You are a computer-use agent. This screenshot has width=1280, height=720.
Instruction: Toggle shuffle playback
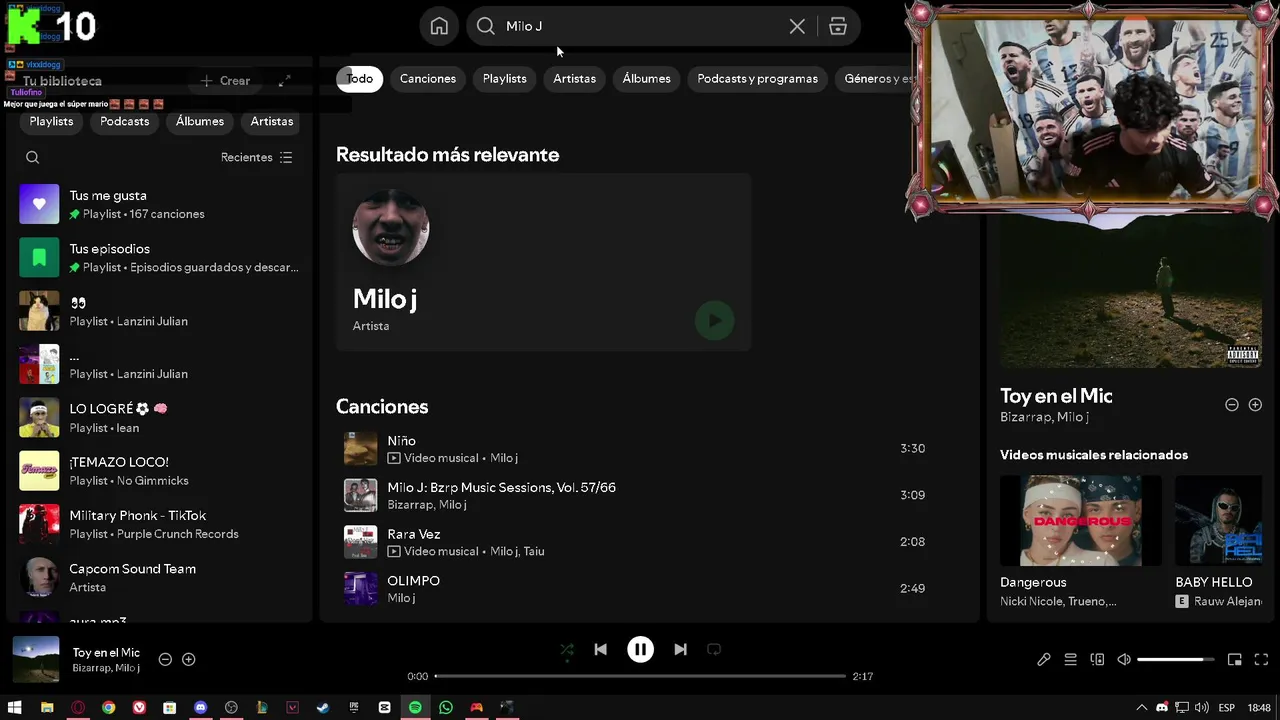[x=567, y=650]
